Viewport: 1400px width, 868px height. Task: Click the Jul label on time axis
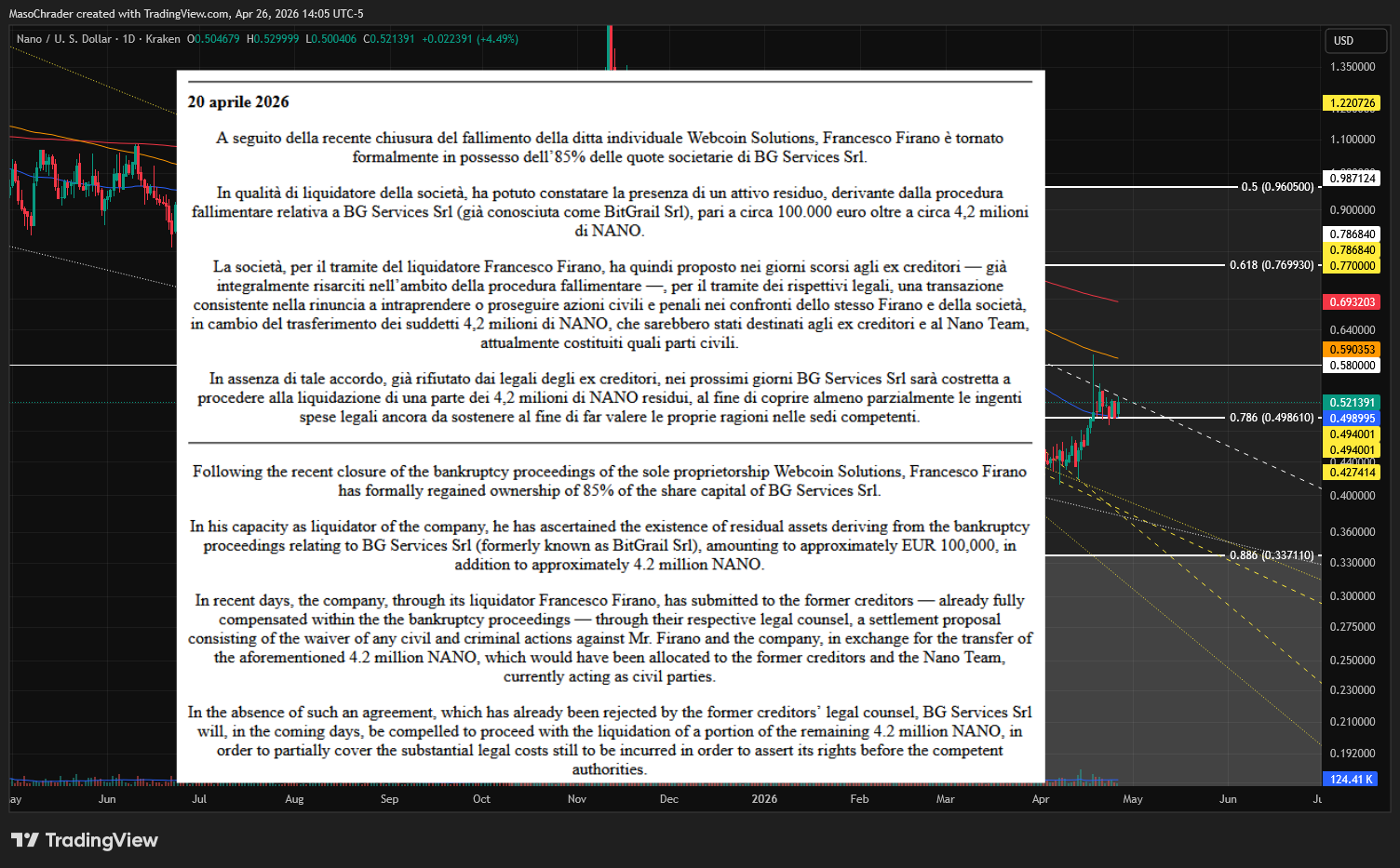click(199, 799)
